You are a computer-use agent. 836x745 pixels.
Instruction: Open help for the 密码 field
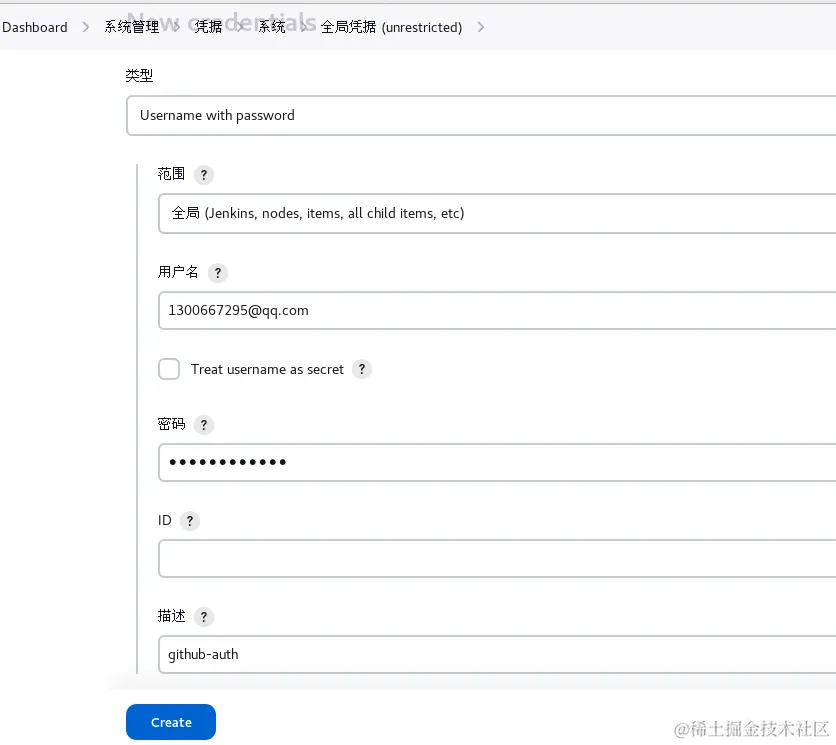pyautogui.click(x=204, y=425)
